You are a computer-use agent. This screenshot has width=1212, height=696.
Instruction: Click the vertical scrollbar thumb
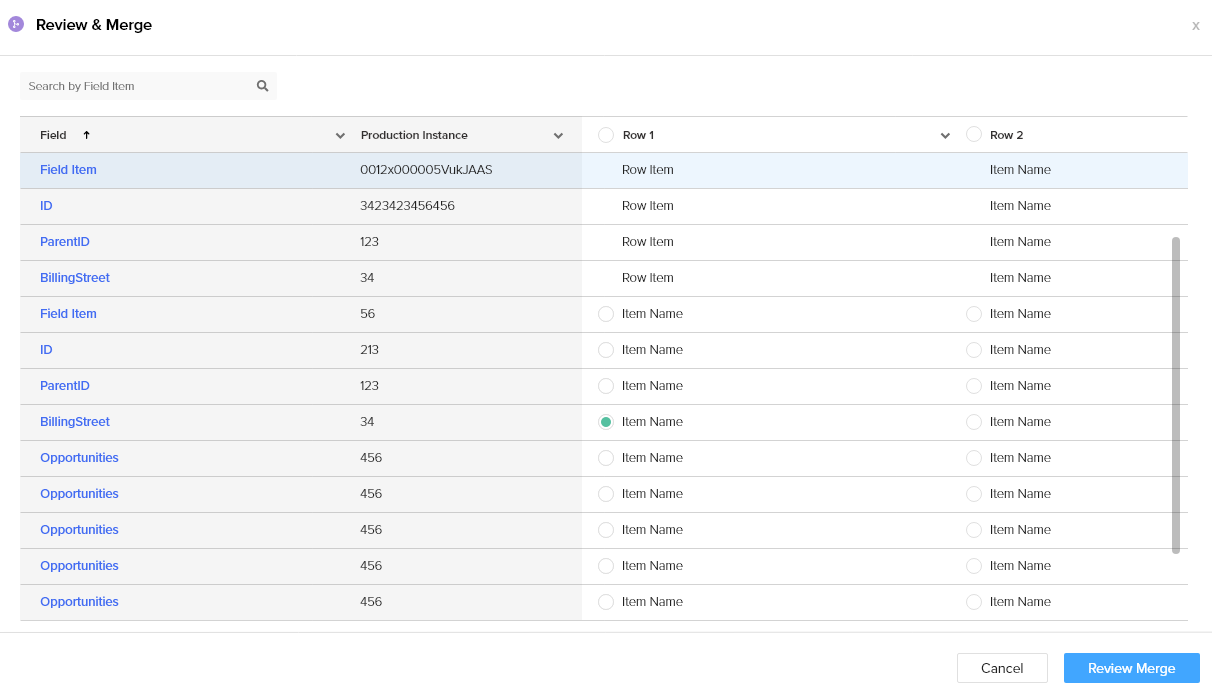coord(1176,395)
